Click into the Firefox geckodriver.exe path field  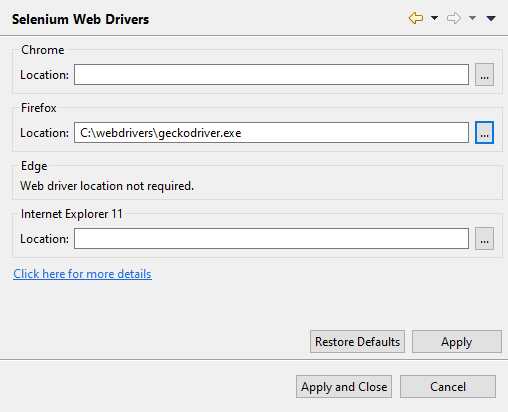point(271,133)
